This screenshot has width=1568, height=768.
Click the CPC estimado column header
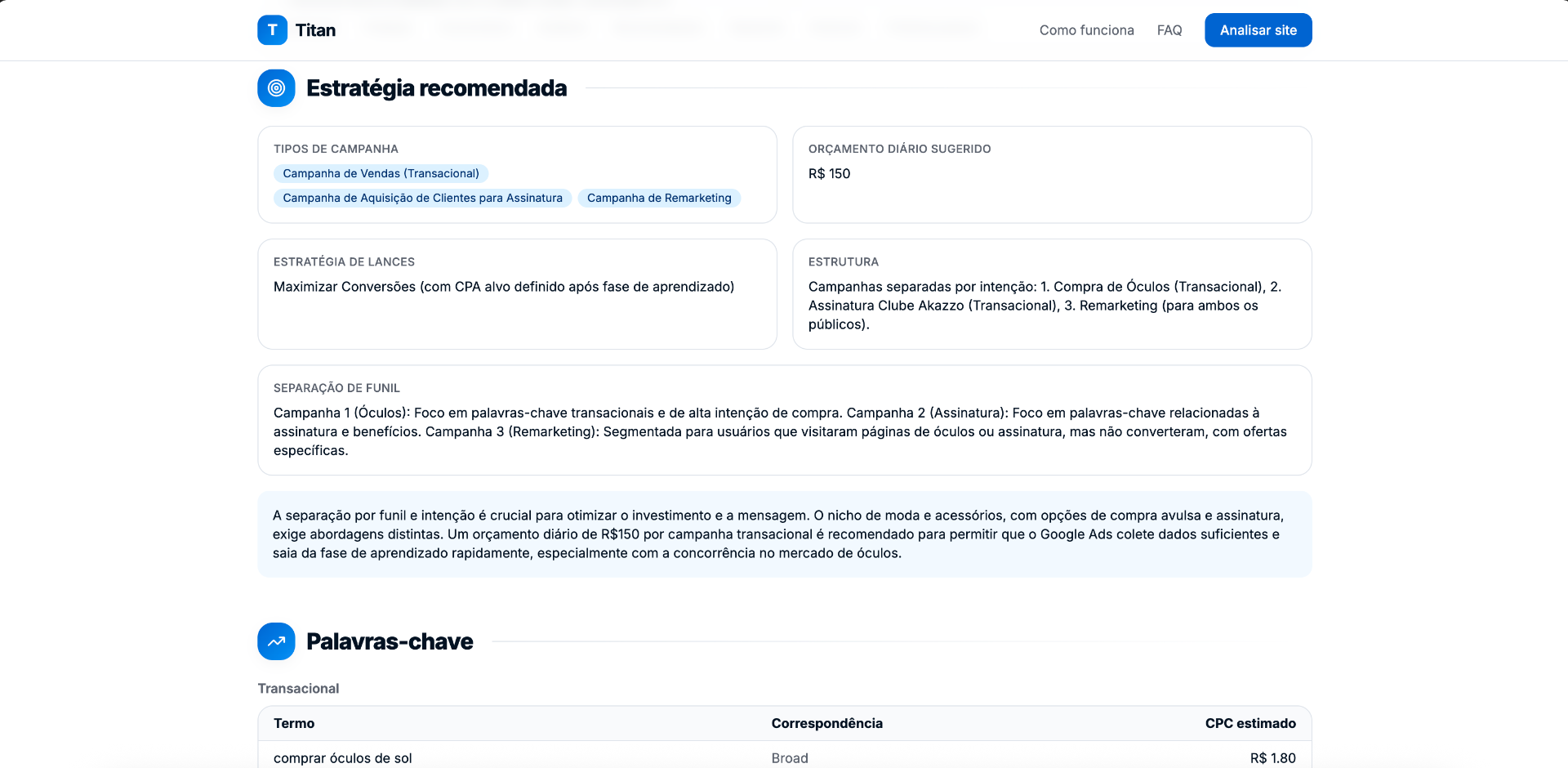click(1250, 723)
